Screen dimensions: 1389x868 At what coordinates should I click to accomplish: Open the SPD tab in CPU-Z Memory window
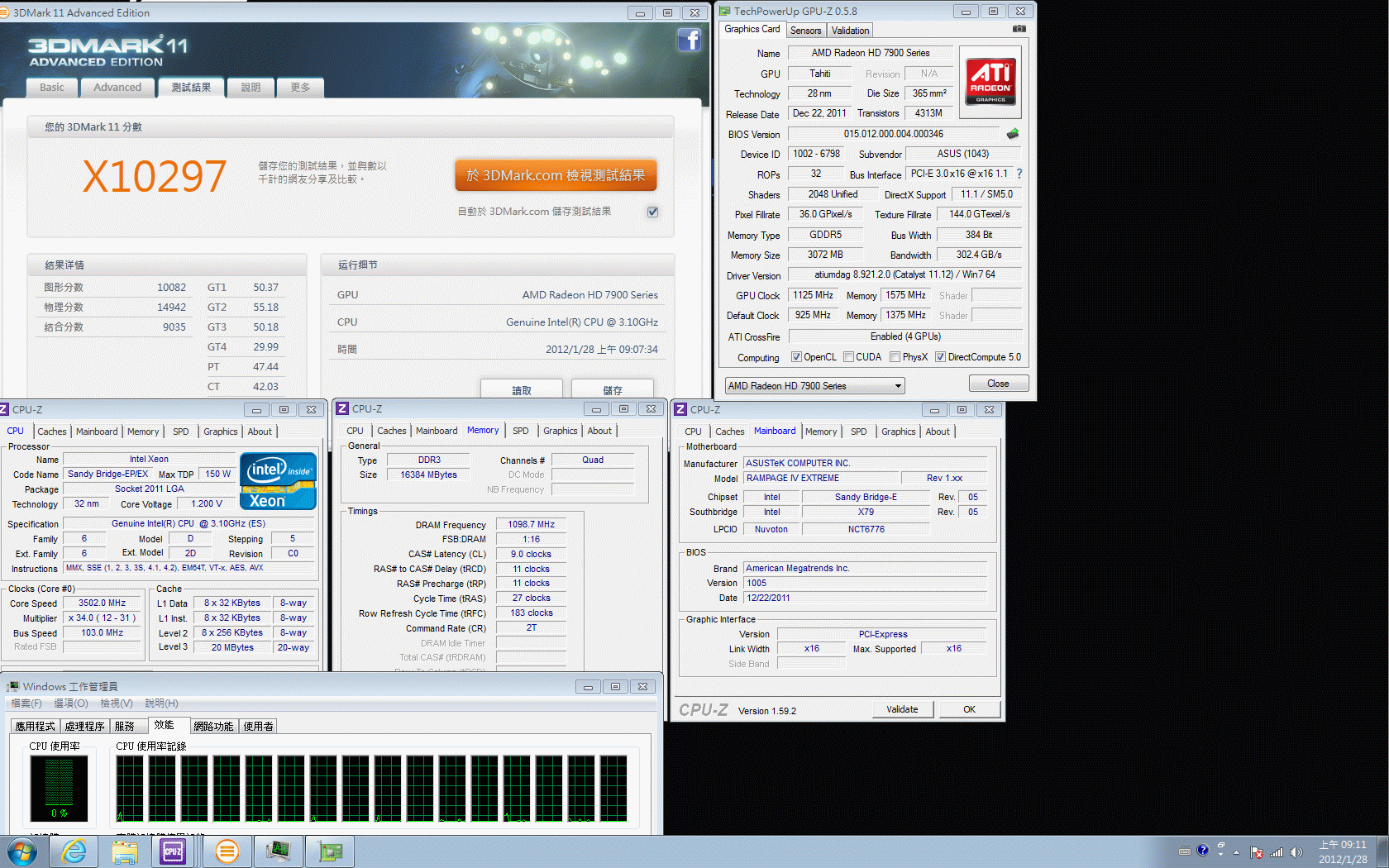(x=520, y=431)
